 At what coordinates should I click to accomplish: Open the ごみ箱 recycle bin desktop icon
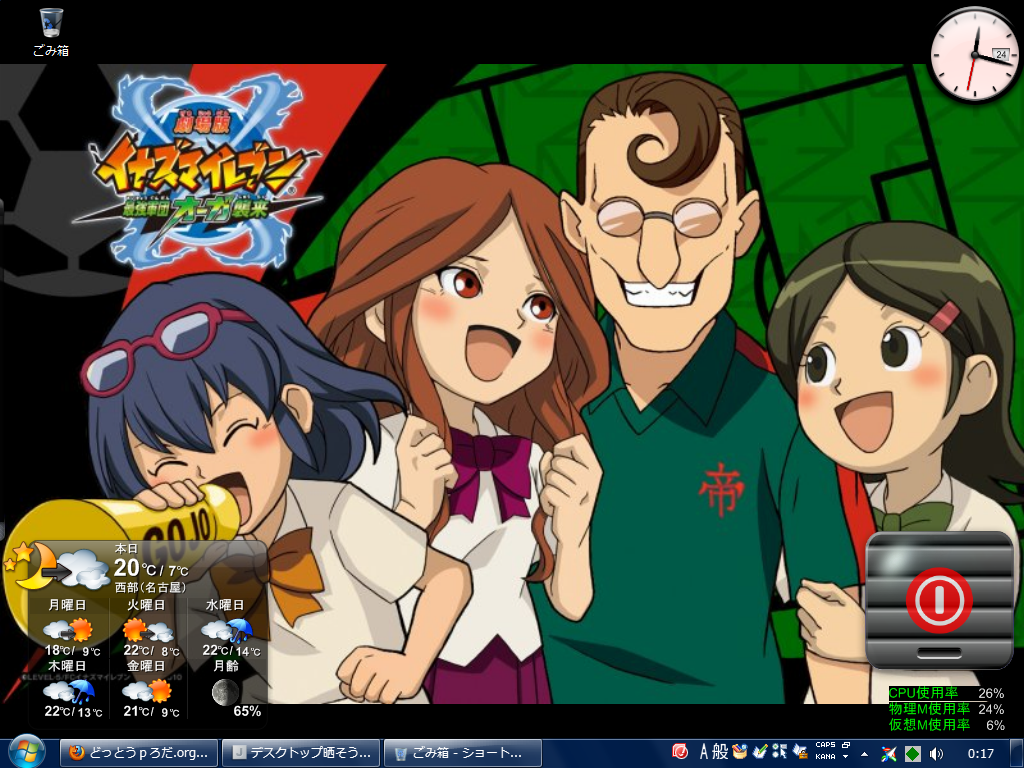[x=51, y=32]
